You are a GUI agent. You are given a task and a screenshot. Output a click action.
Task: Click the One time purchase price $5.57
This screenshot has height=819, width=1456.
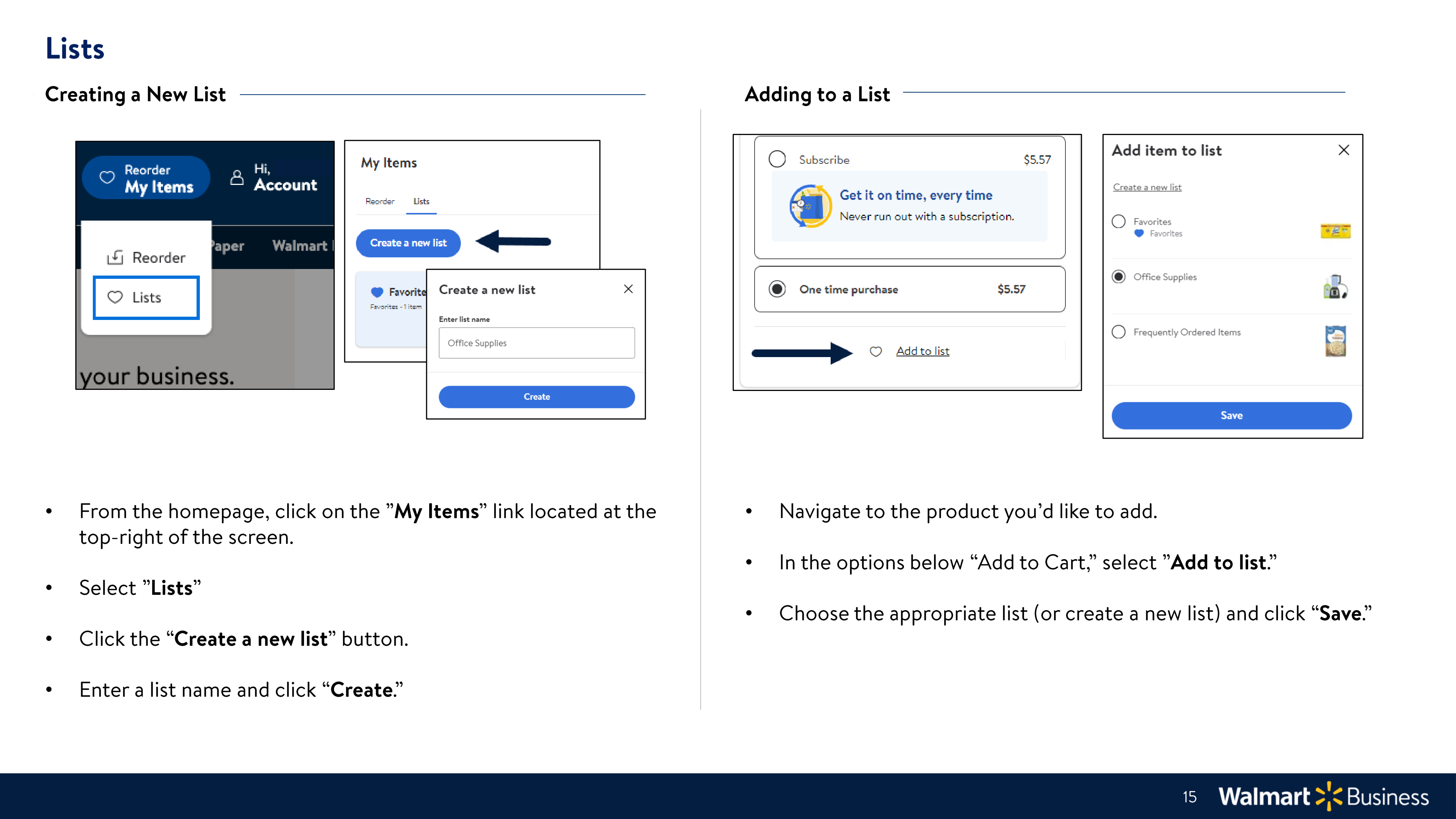tap(1011, 289)
